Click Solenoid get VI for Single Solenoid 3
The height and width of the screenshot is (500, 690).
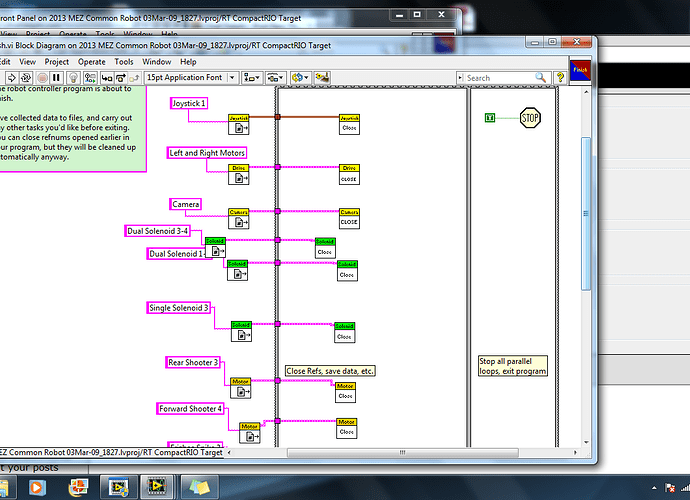242,331
